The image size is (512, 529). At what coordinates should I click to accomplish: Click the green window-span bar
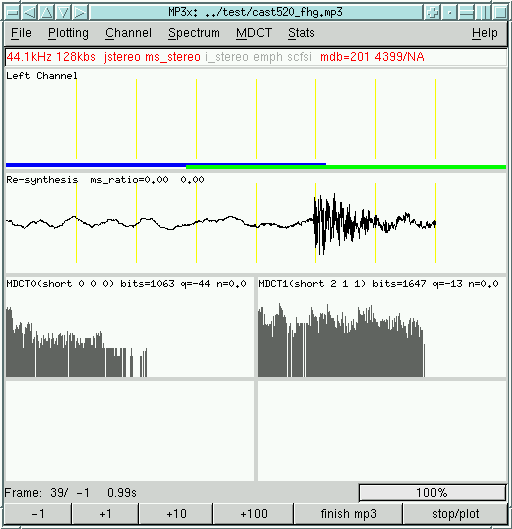(x=346, y=167)
